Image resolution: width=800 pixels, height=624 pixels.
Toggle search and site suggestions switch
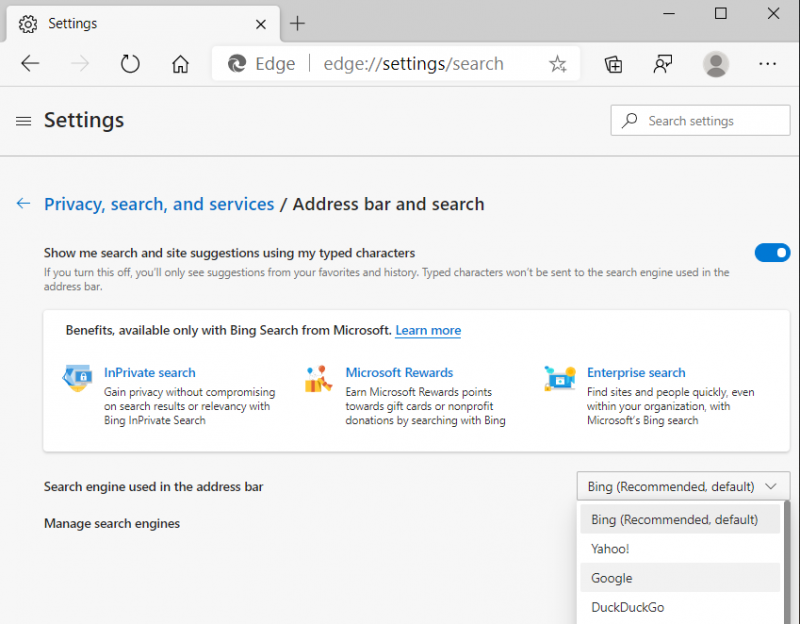point(772,253)
